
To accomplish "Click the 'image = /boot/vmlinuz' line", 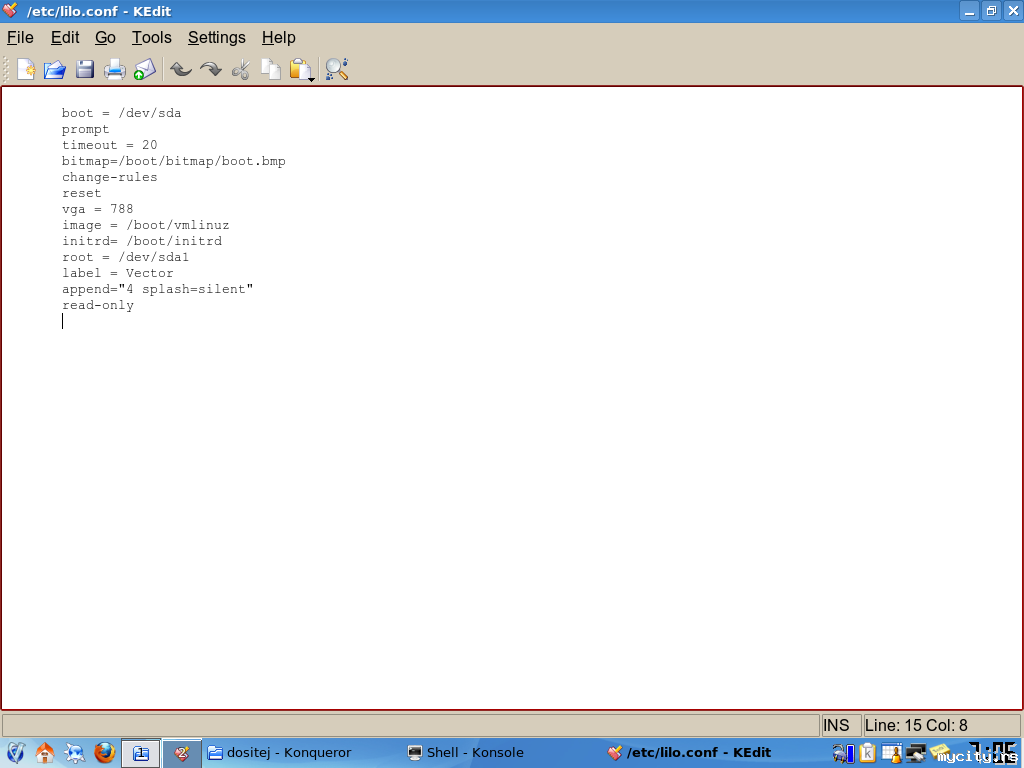I will tap(146, 225).
